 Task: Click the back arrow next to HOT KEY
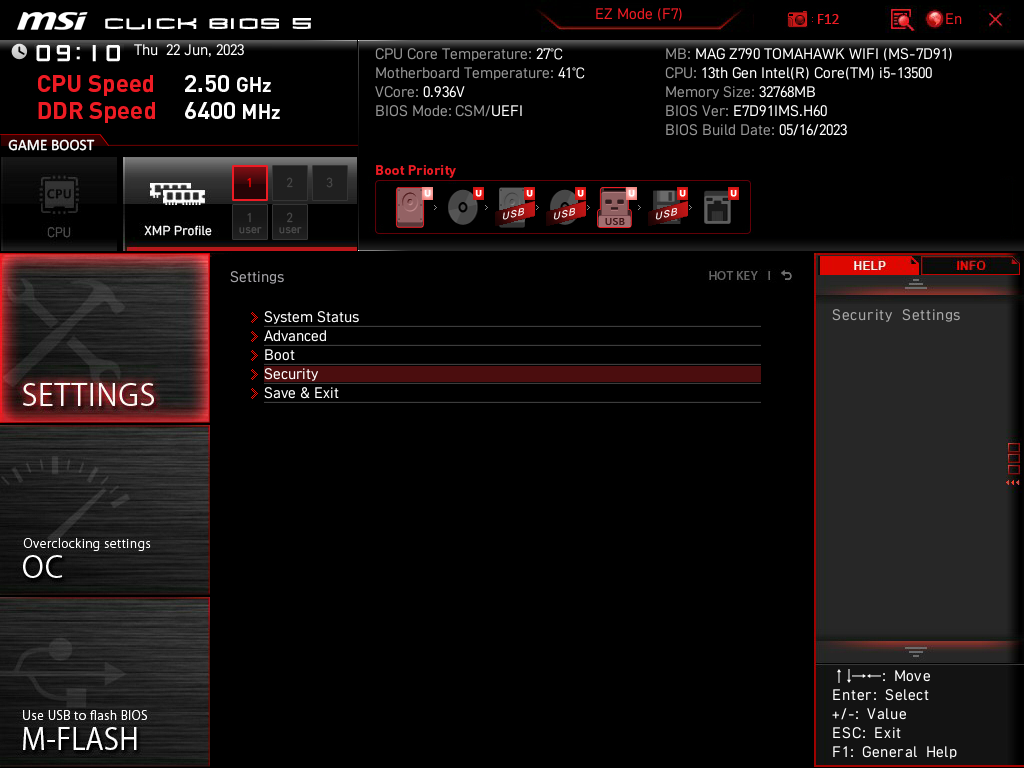(787, 276)
